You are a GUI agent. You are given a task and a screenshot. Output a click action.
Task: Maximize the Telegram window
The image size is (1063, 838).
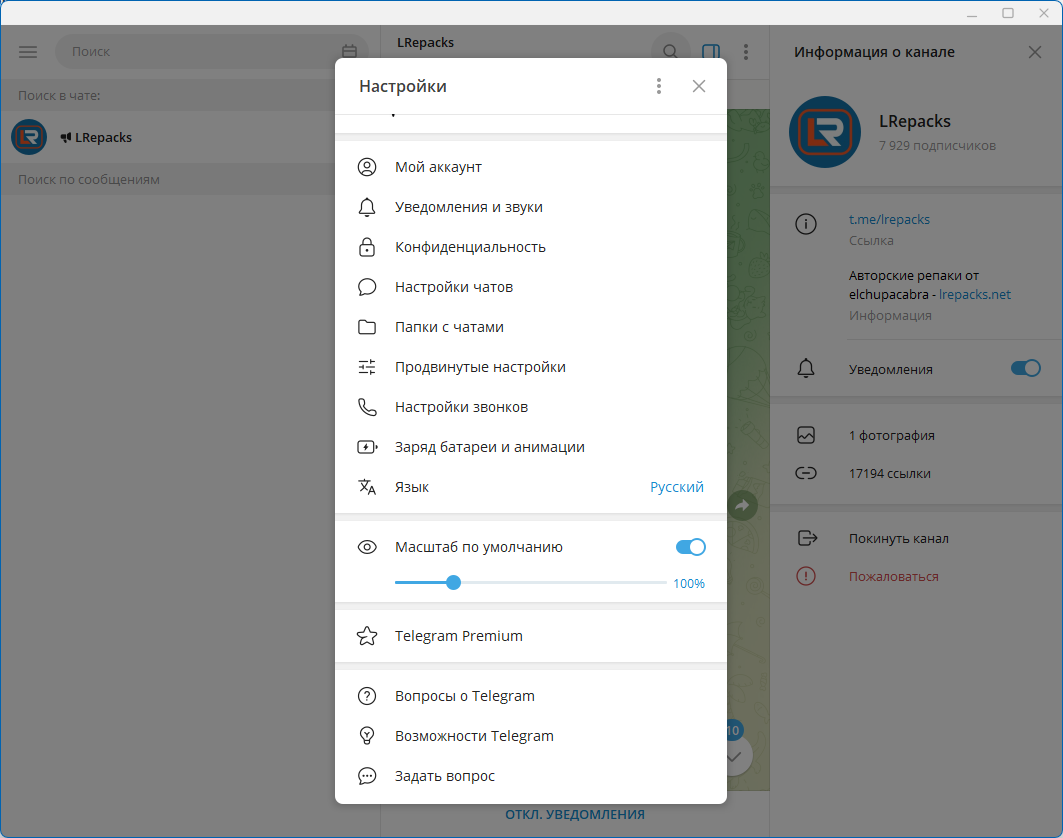coord(1007,13)
